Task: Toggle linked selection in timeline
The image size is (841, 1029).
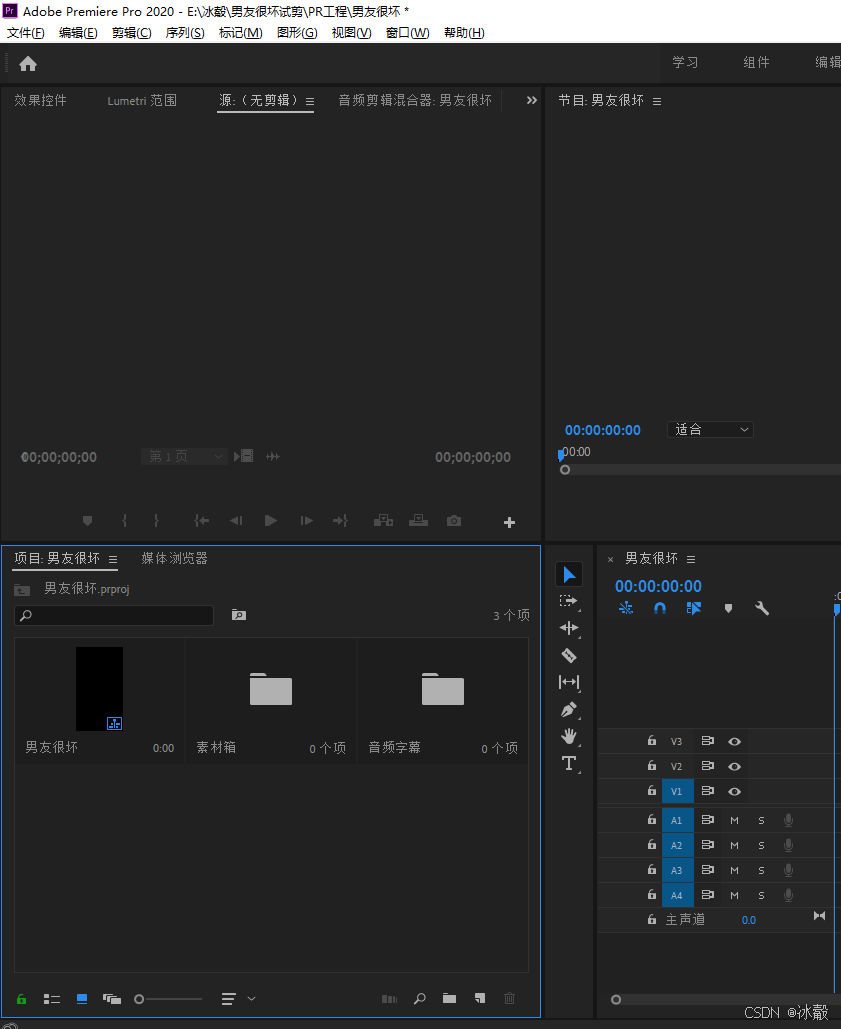Action: click(x=694, y=608)
